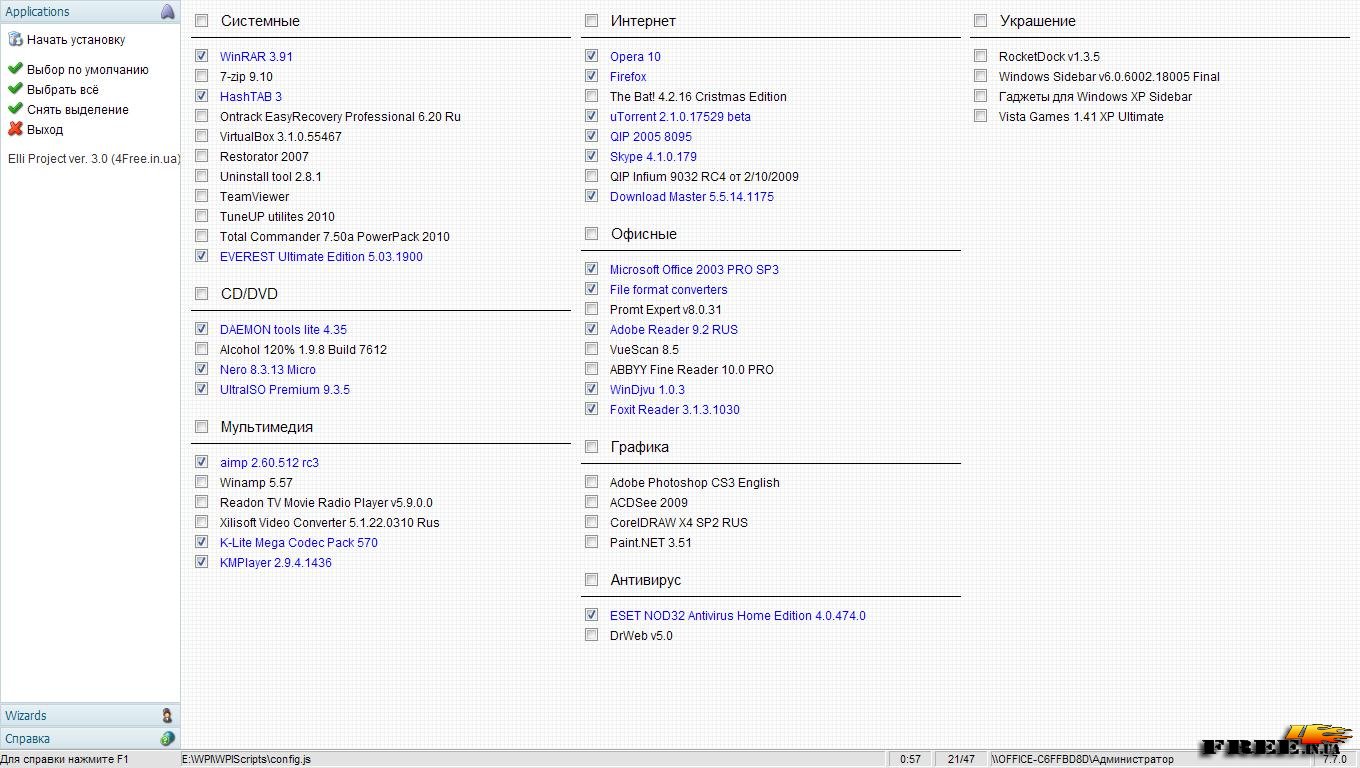Image resolution: width=1360 pixels, height=768 pixels.
Task: Check Adobe Photoshop CS3 English
Action: [592, 482]
